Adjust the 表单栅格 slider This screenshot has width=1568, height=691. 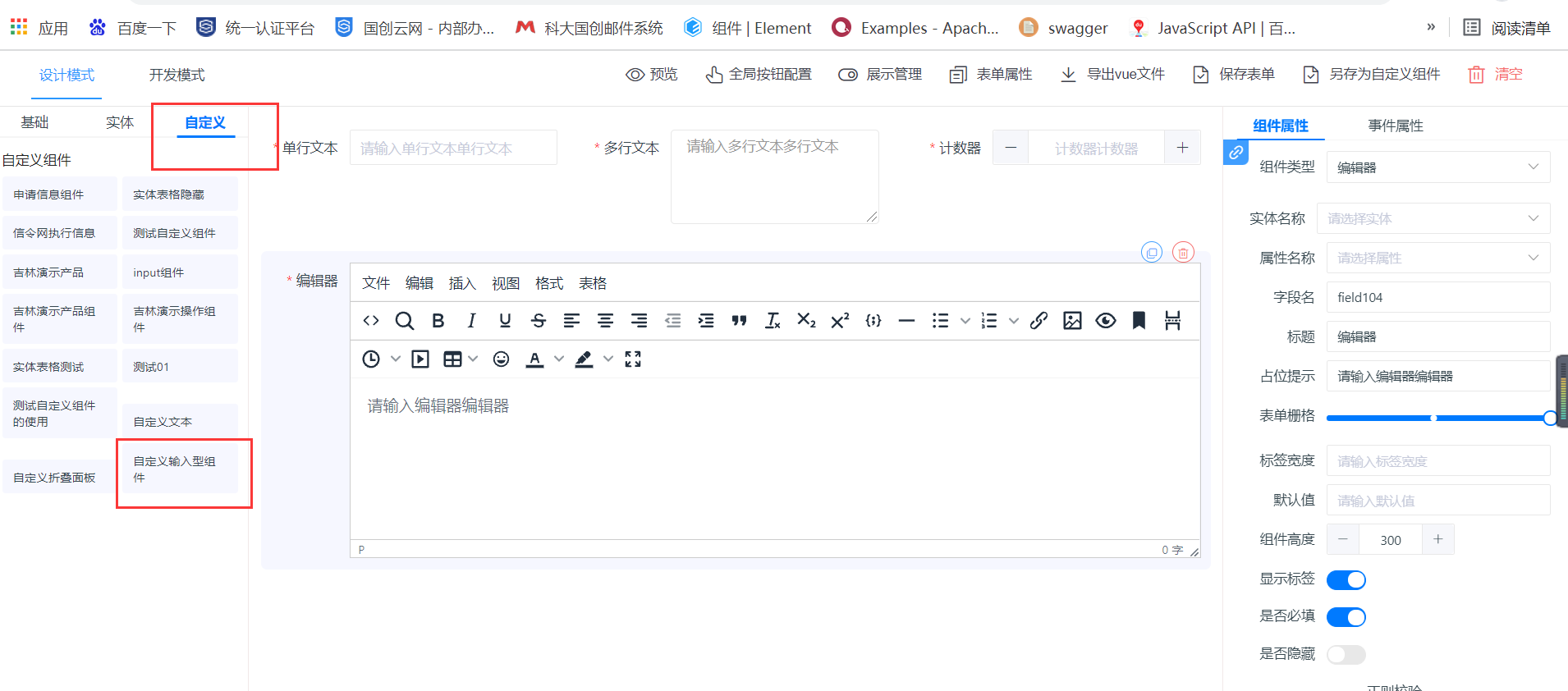tap(1438, 418)
